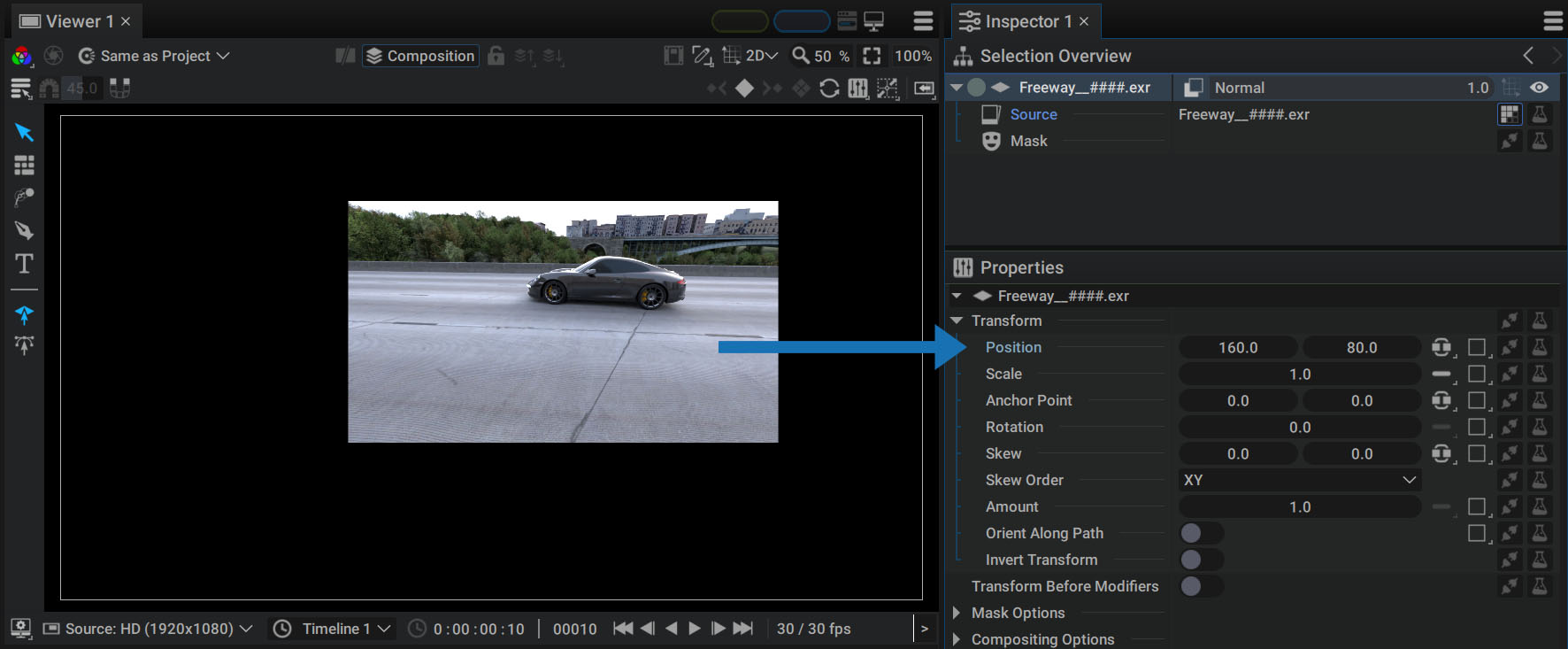Jump to the first frame
1568x649 pixels.
click(623, 629)
